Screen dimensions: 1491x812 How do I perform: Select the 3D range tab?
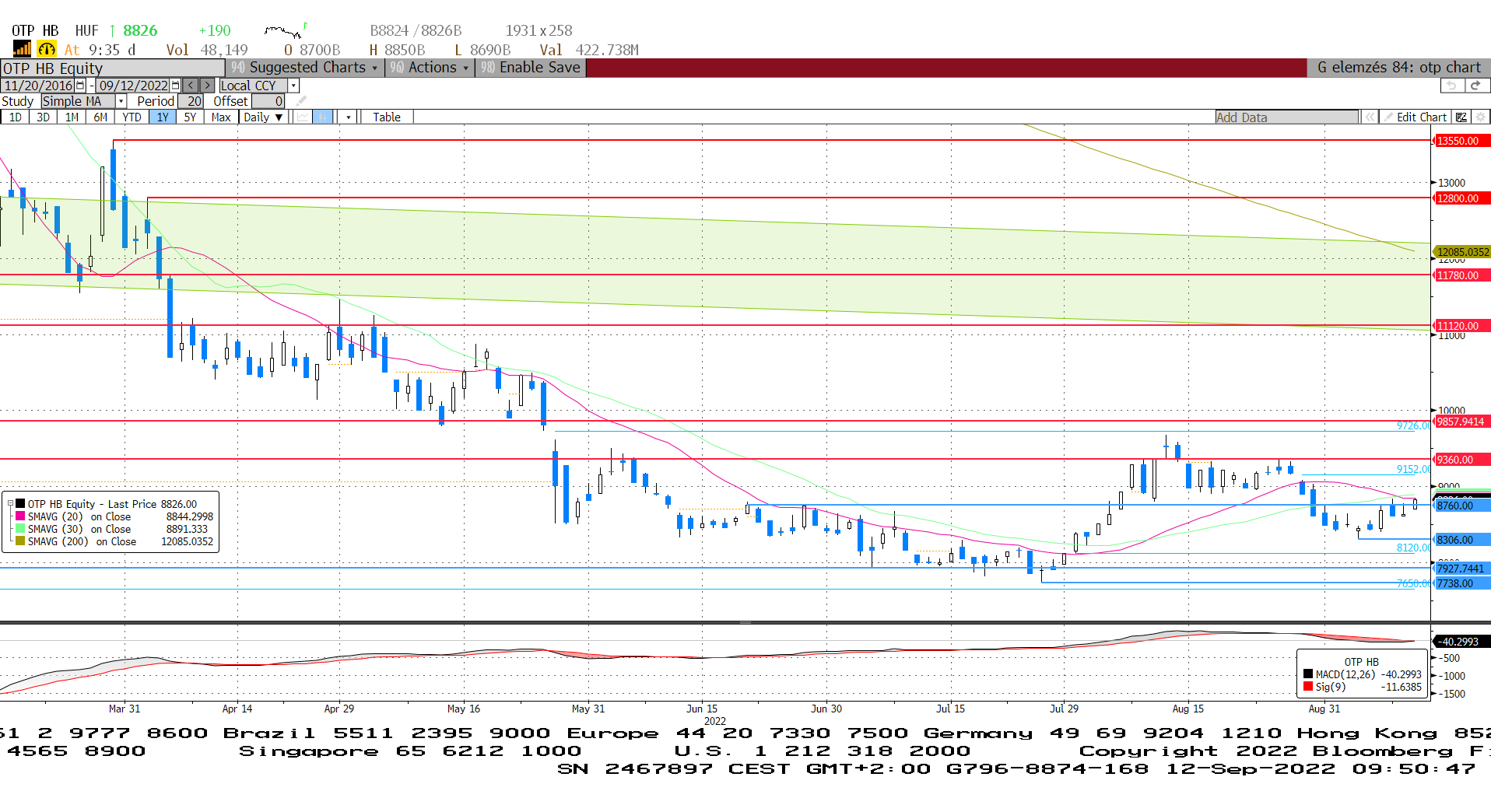[x=44, y=117]
